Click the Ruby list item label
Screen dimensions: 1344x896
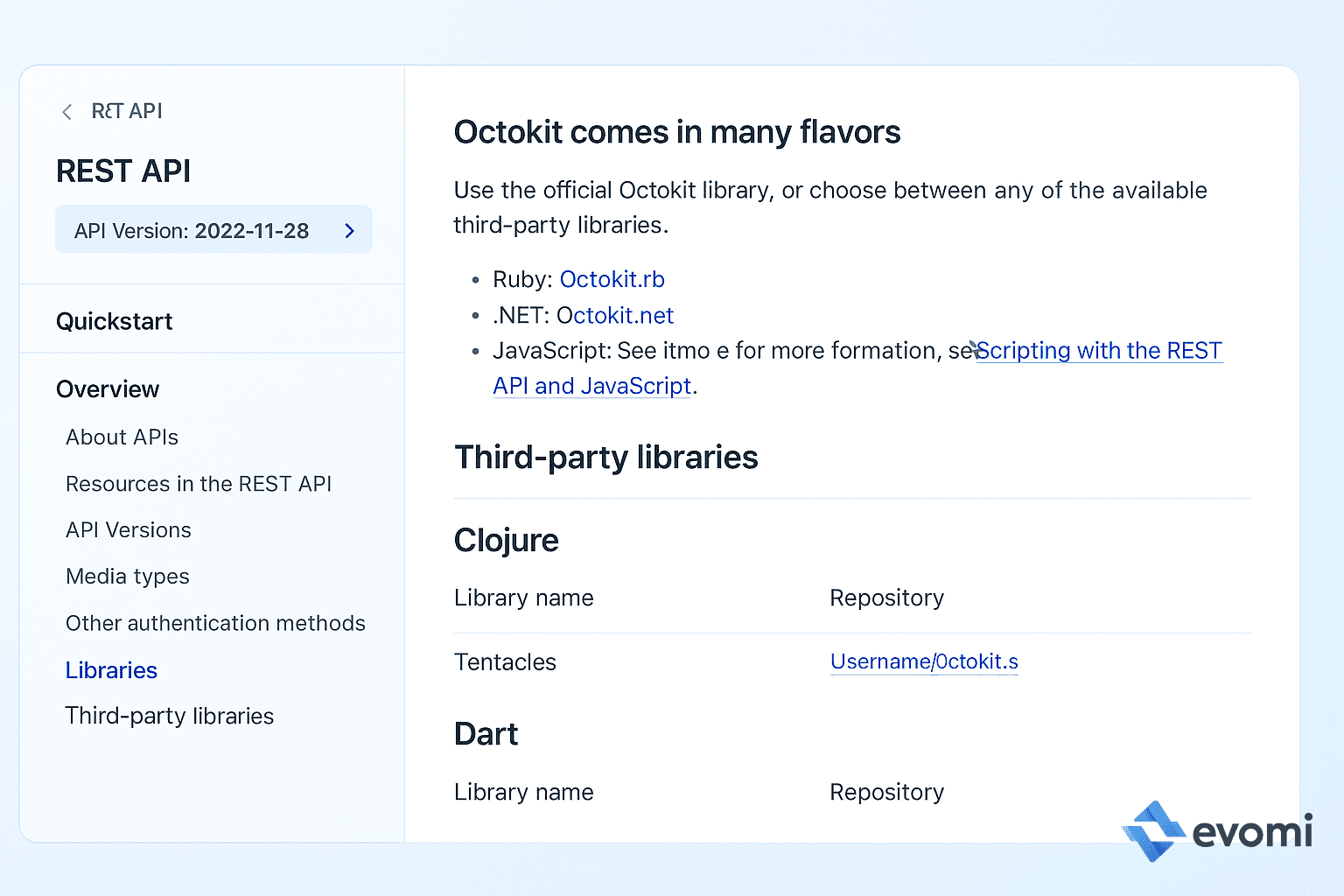click(522, 279)
